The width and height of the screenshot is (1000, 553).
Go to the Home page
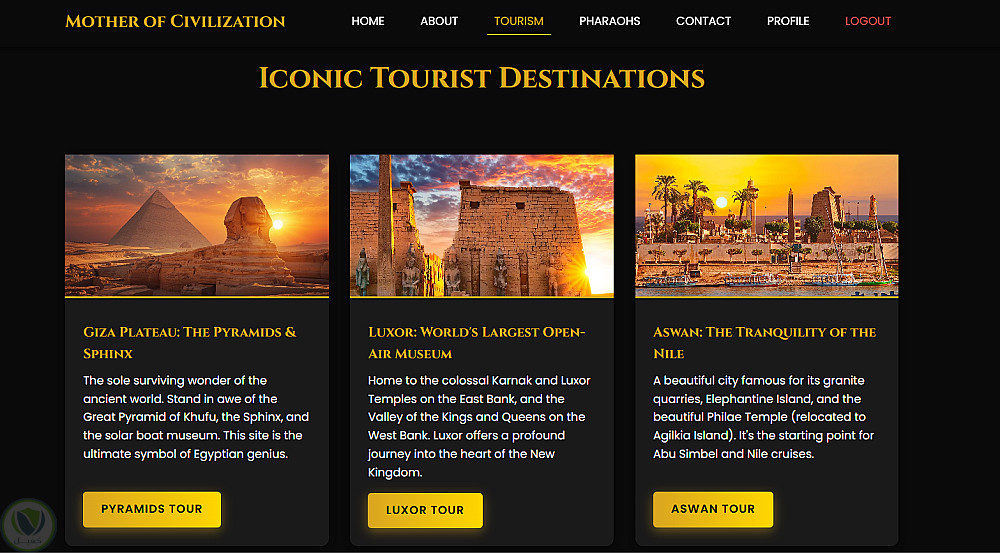(368, 21)
